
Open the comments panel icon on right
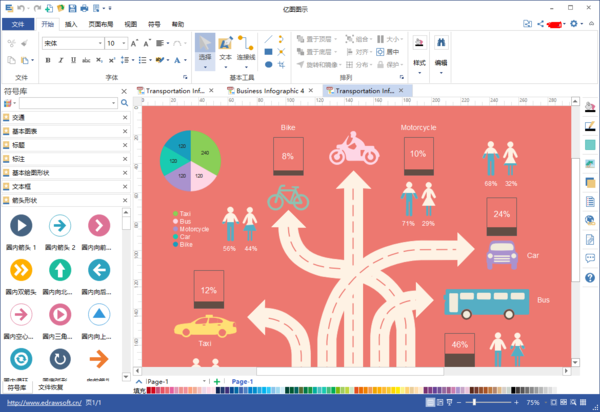tap(590, 258)
